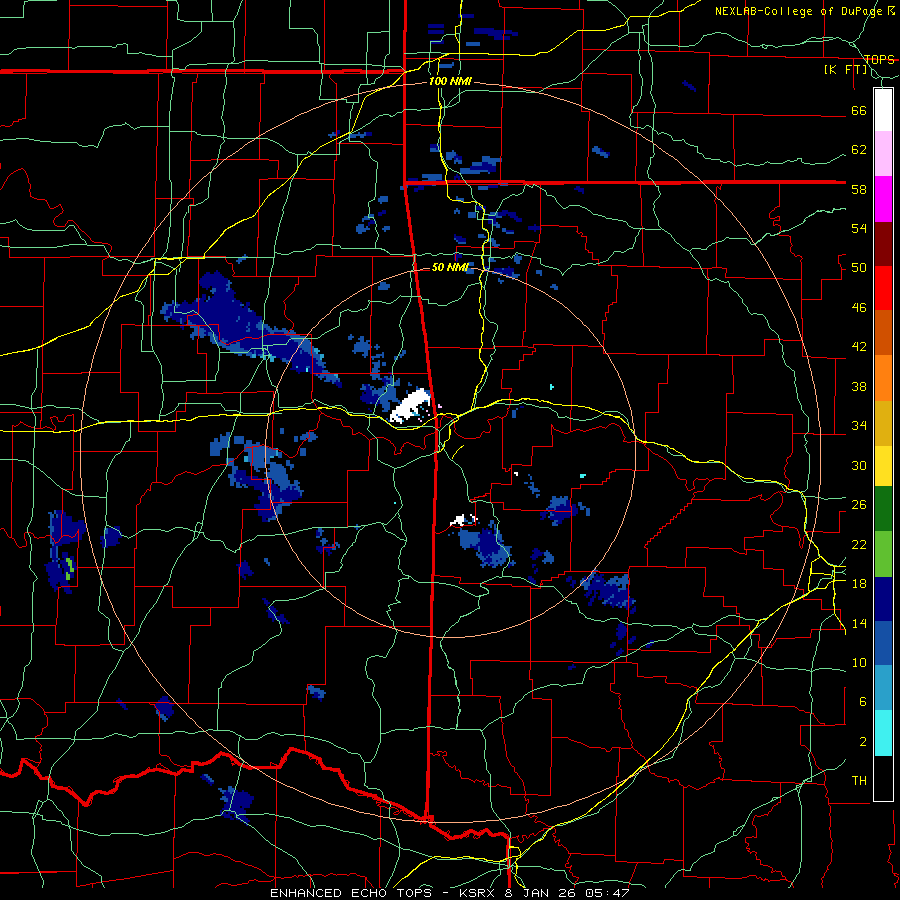Click the dark green legend color swatch
900x900 pixels.
[883, 509]
